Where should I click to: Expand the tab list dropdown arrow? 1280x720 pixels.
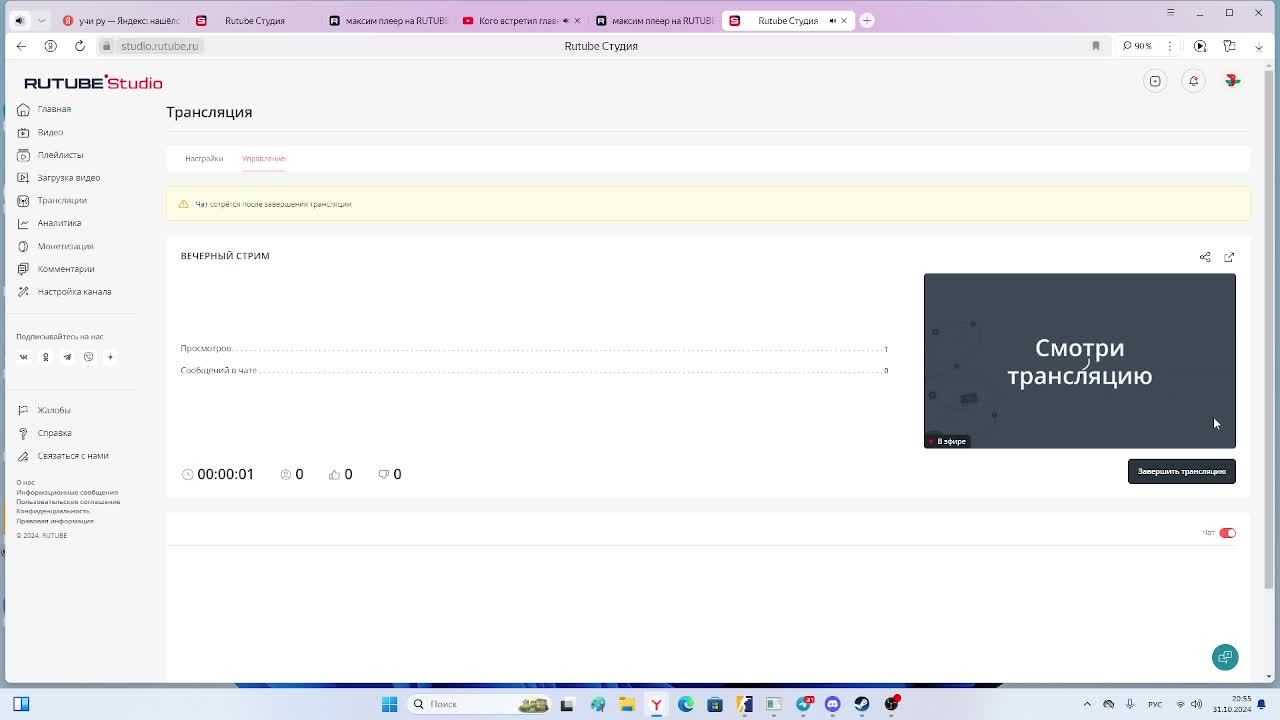pyautogui.click(x=42, y=20)
